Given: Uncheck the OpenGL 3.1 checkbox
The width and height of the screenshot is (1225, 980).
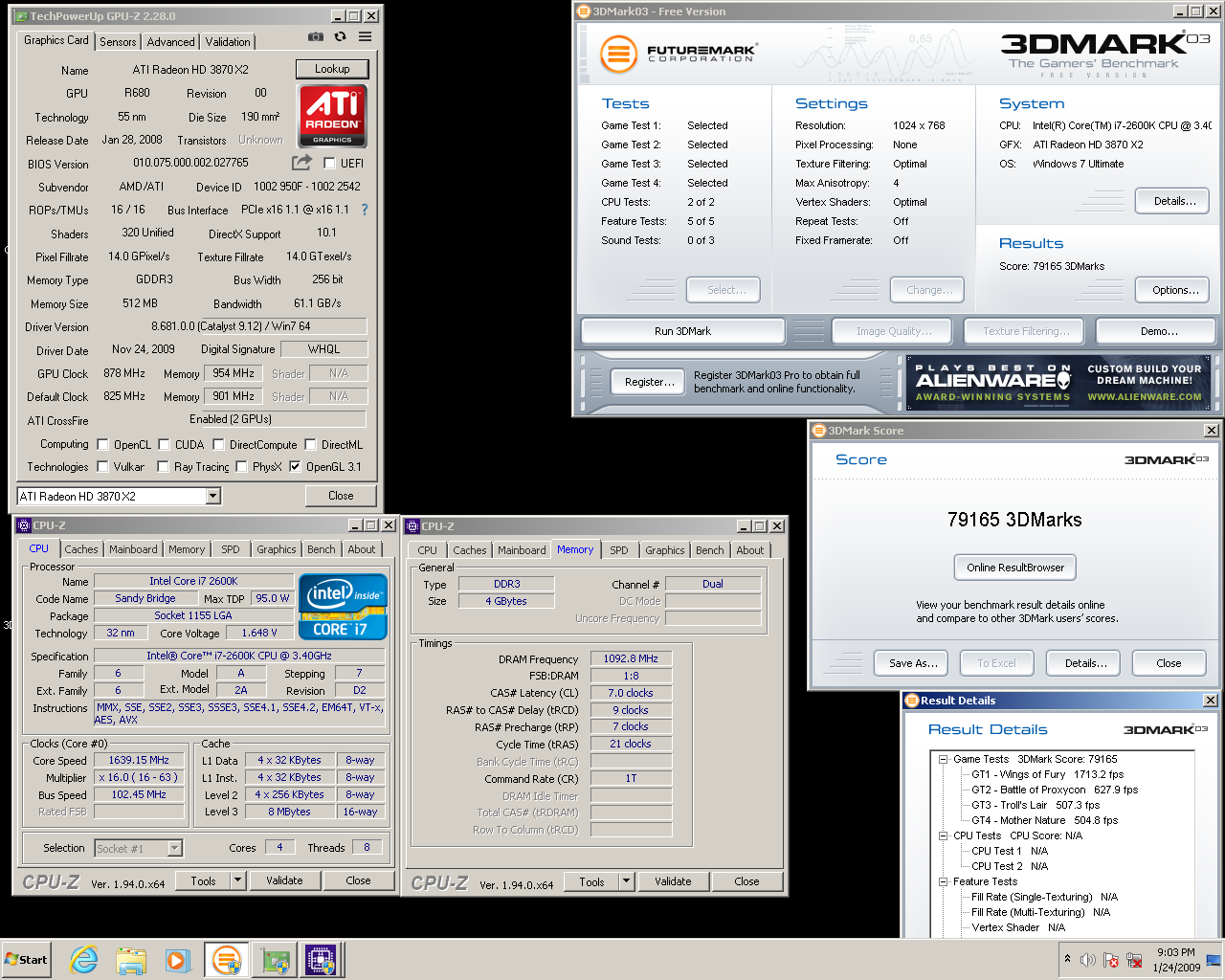Looking at the screenshot, I should (x=295, y=467).
